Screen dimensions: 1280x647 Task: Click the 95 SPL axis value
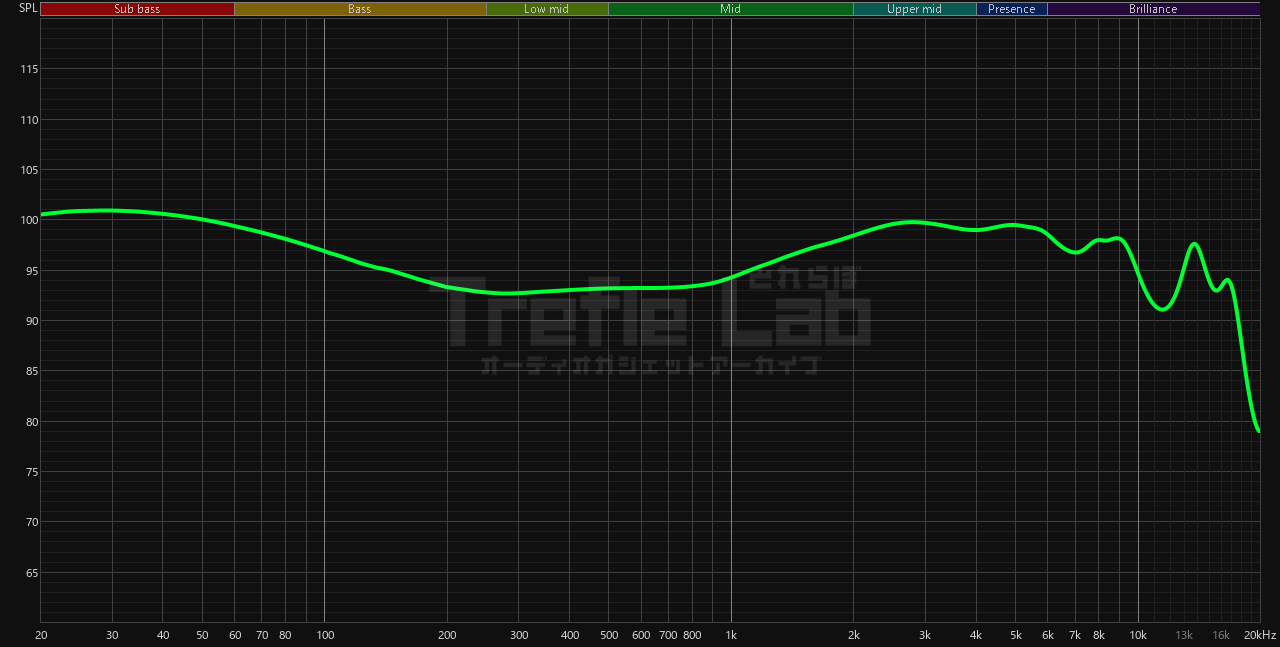coord(31,271)
